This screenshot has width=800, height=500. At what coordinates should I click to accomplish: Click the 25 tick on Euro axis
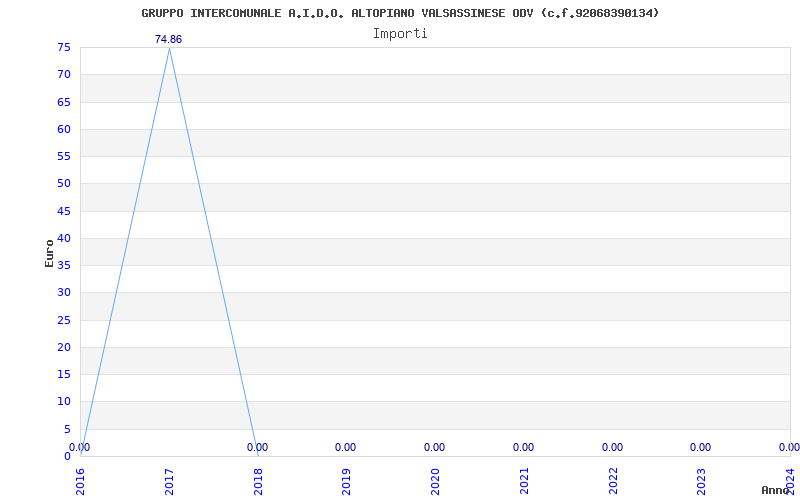pos(64,320)
